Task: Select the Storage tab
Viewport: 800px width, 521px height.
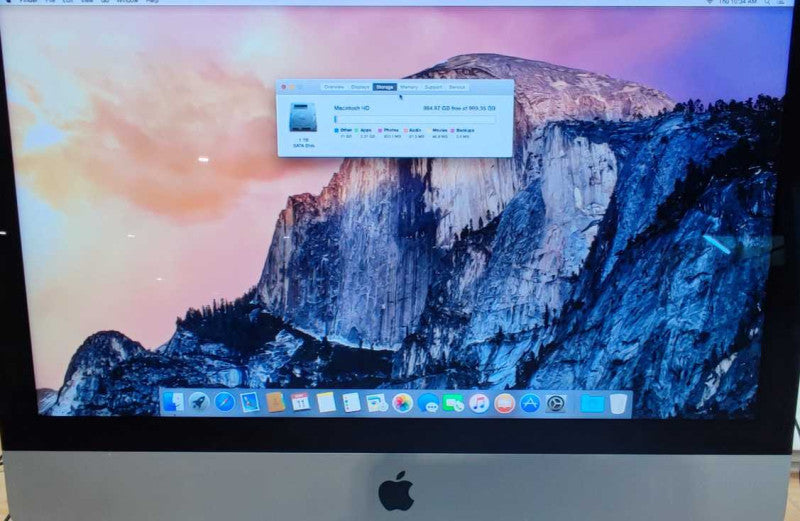Action: [385, 87]
